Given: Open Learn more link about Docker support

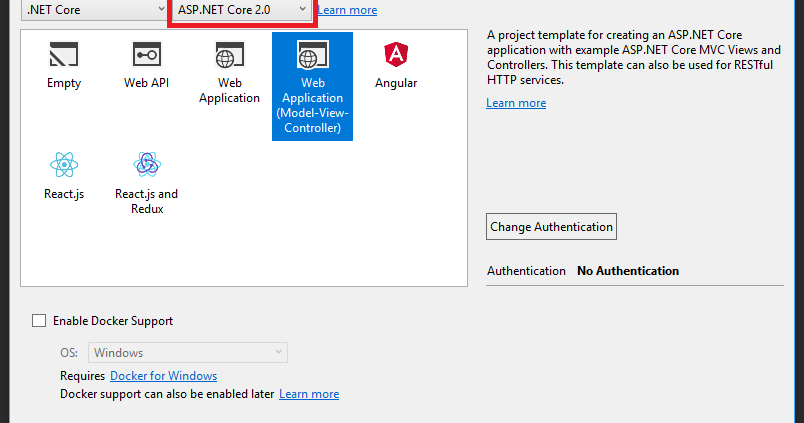Looking at the screenshot, I should click(x=309, y=394).
